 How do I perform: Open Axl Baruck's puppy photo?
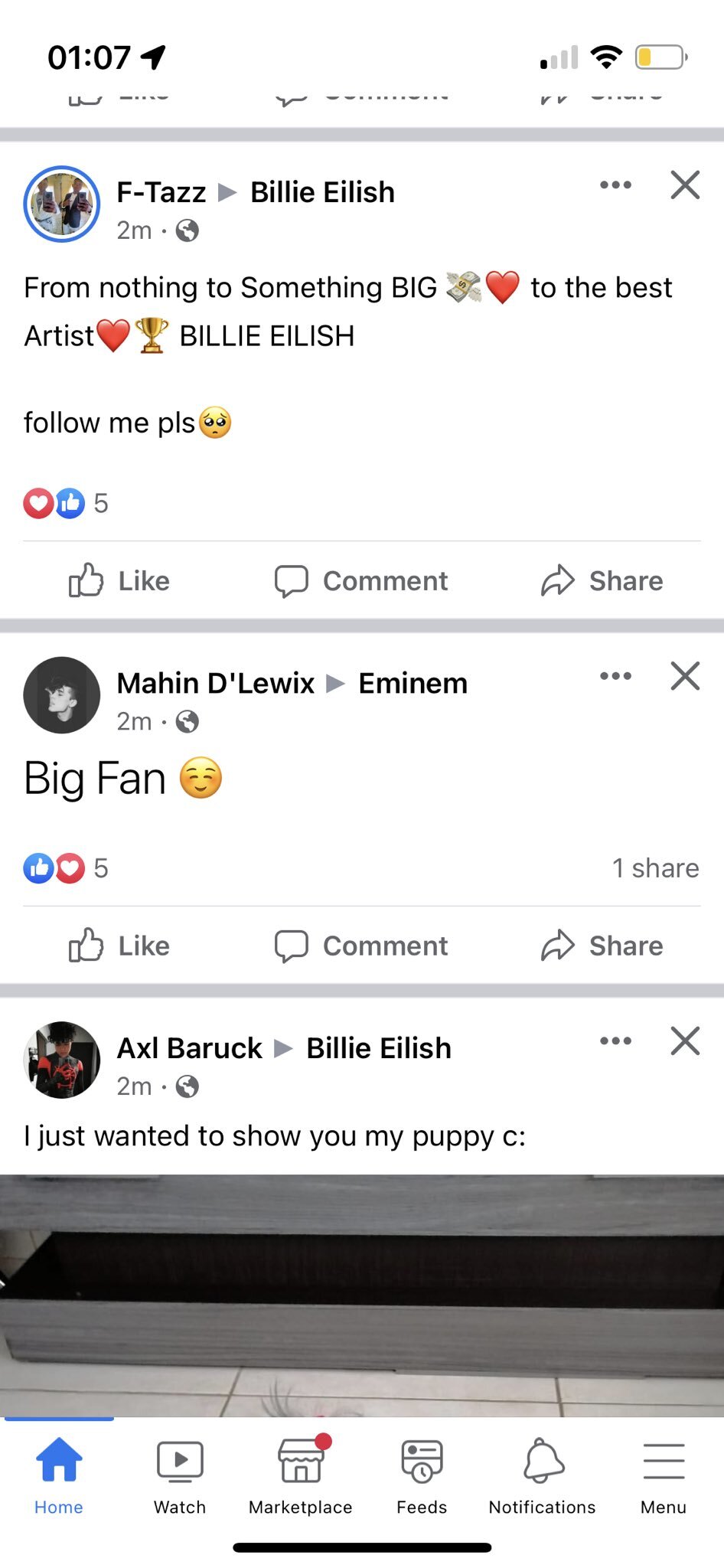coord(362,1294)
